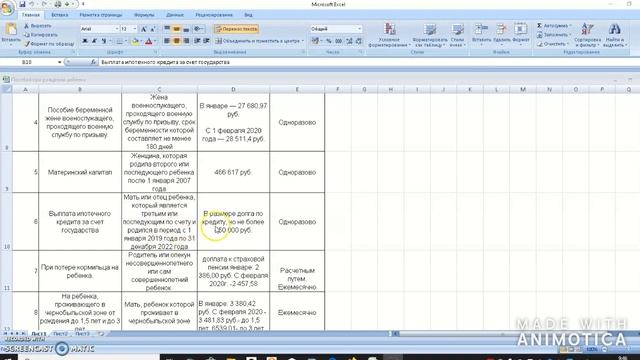This screenshot has width=640, height=360.
Task: Open text orientation options
Action: click(199, 29)
